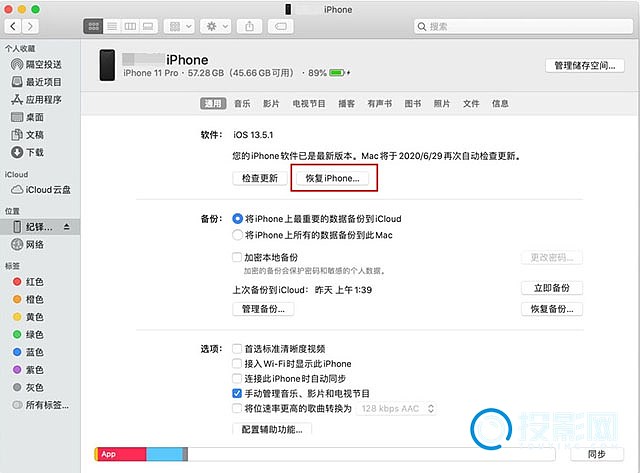640x473 pixels.
Task: Switch to the 音乐 tab
Action: 242,103
